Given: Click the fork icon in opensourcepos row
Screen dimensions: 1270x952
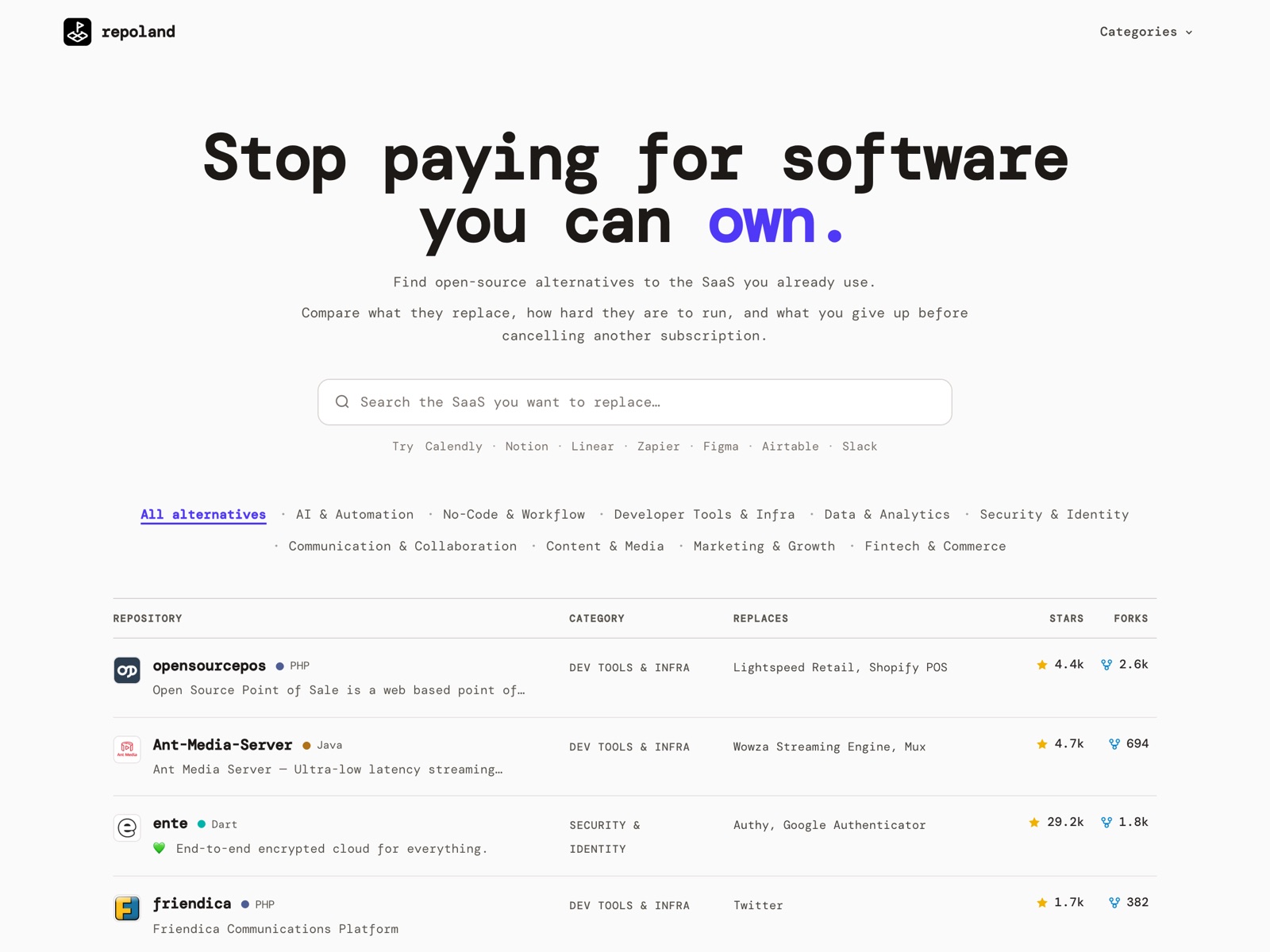Looking at the screenshot, I should (x=1106, y=665).
